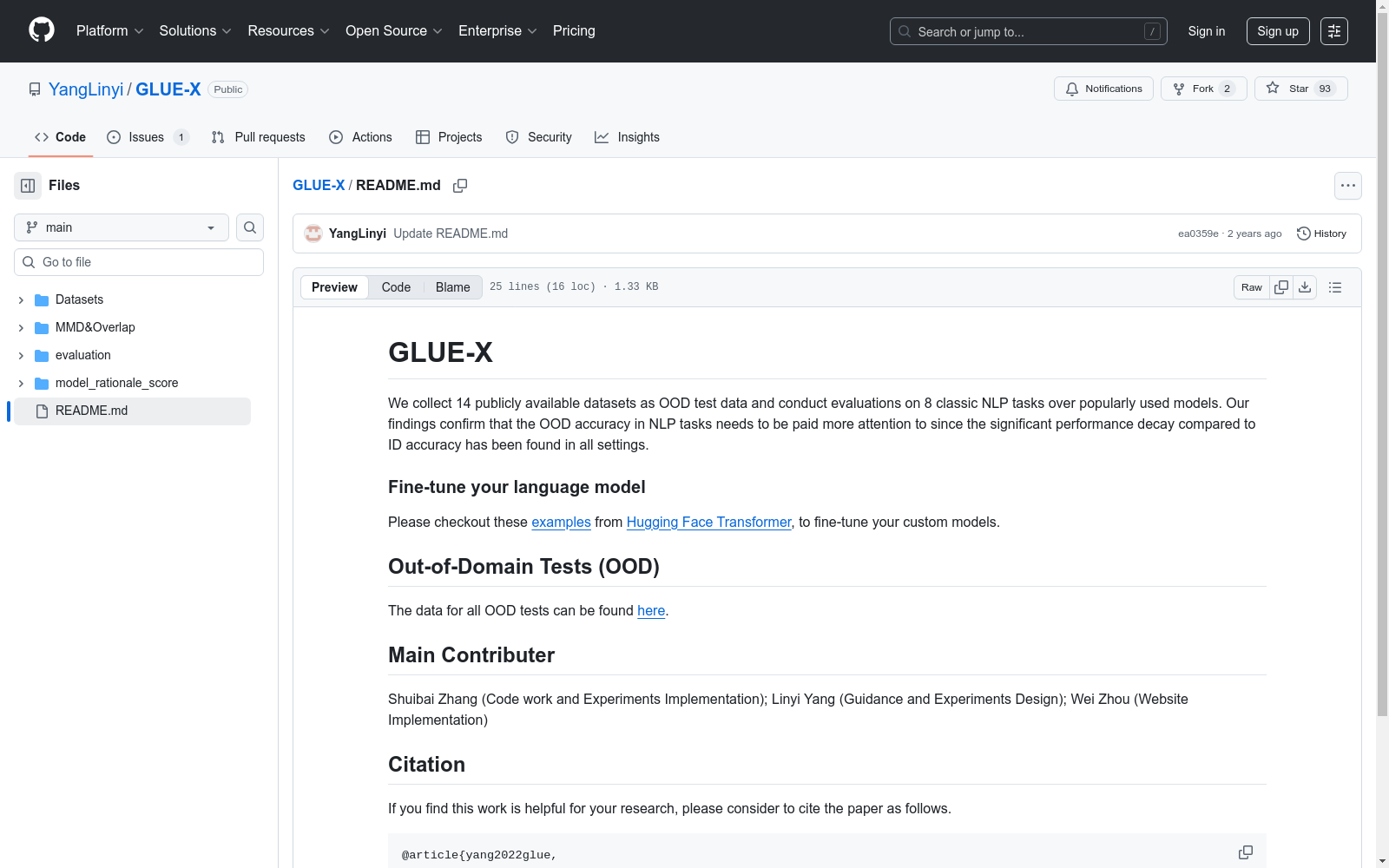Open the Projects tab

tap(449, 137)
